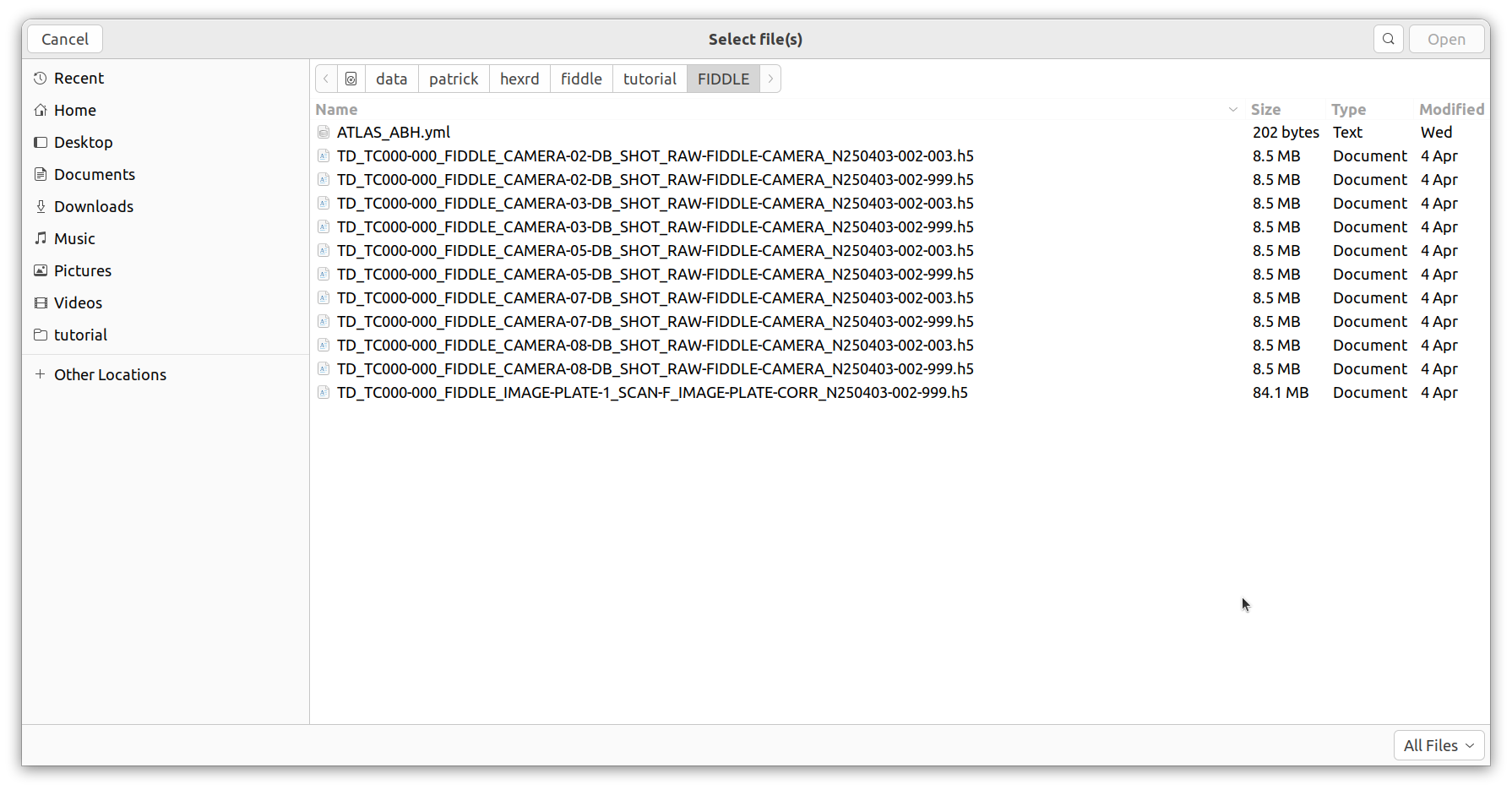The width and height of the screenshot is (1512, 790).
Task: Click the sort arrow in Name column header
Action: tap(1232, 110)
